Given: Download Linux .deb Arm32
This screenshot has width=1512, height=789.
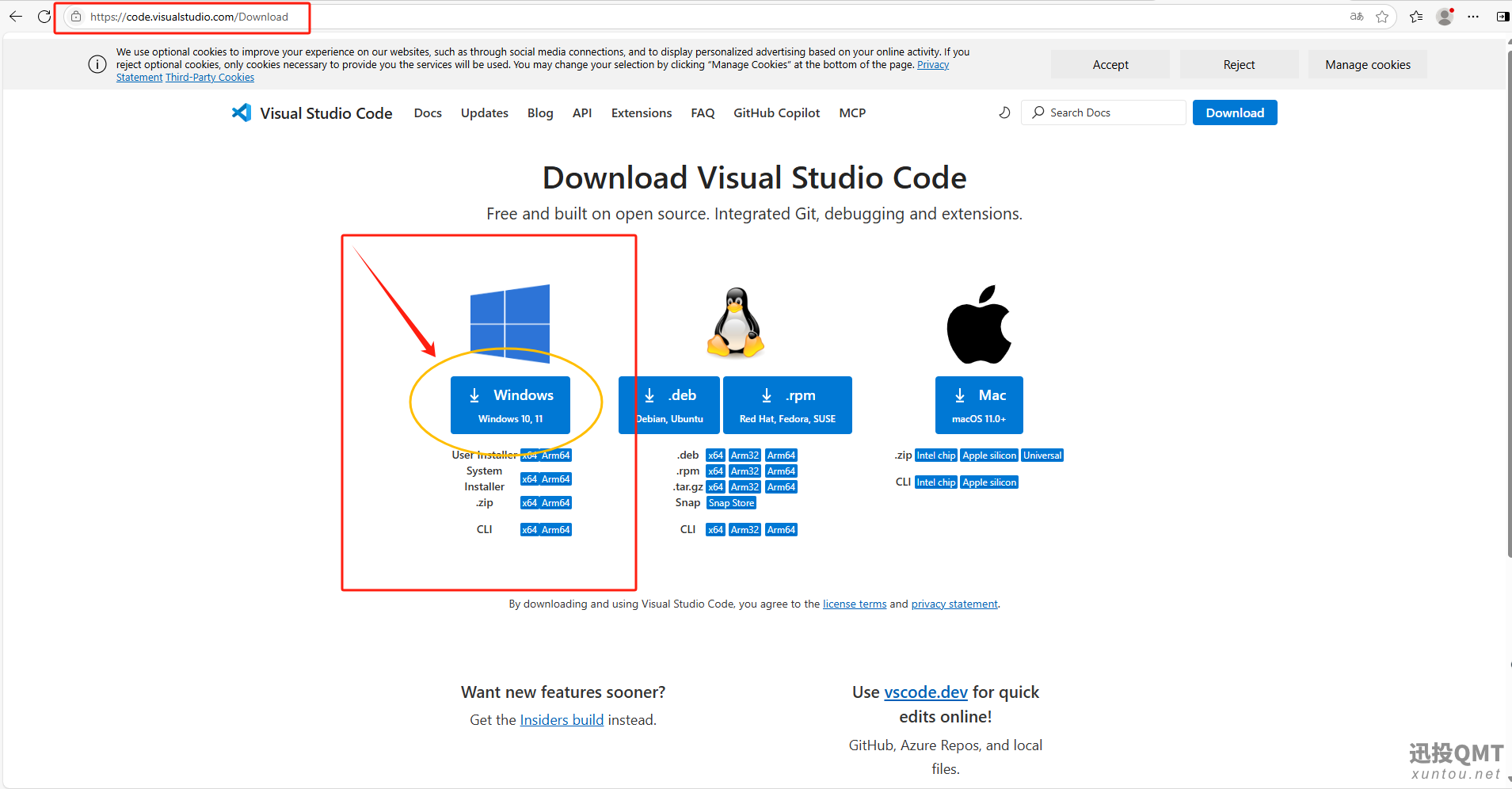Looking at the screenshot, I should click(x=745, y=455).
